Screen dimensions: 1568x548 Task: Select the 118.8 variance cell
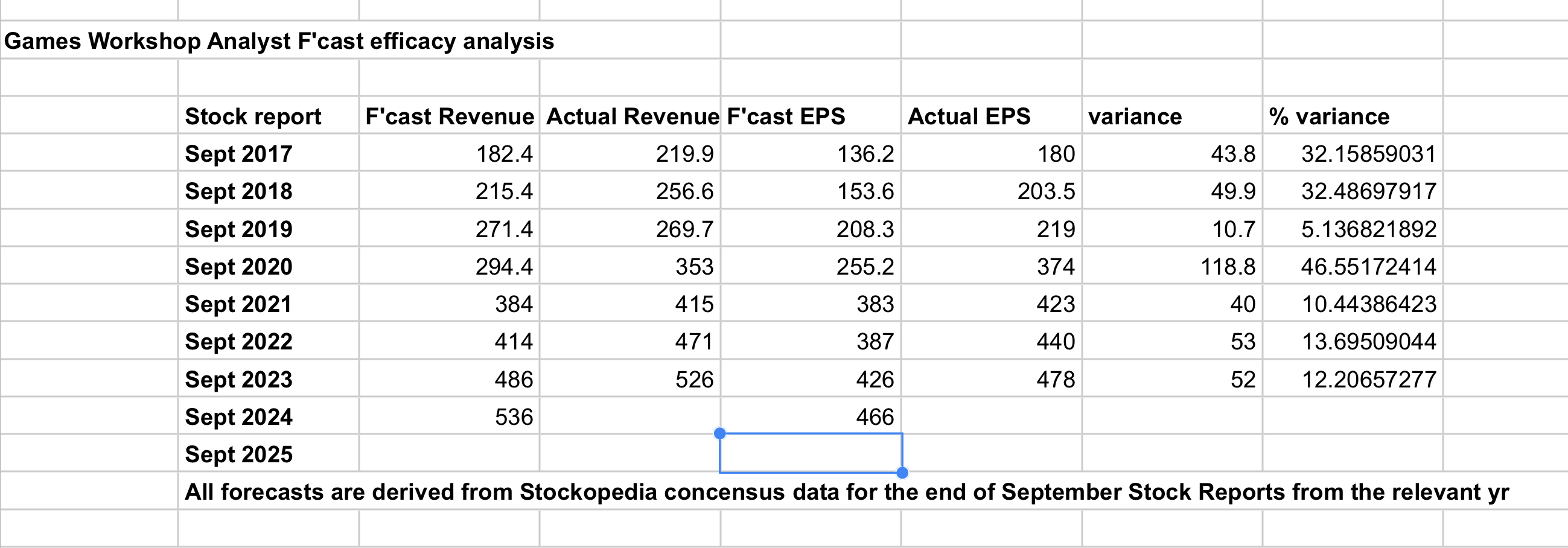(1172, 266)
